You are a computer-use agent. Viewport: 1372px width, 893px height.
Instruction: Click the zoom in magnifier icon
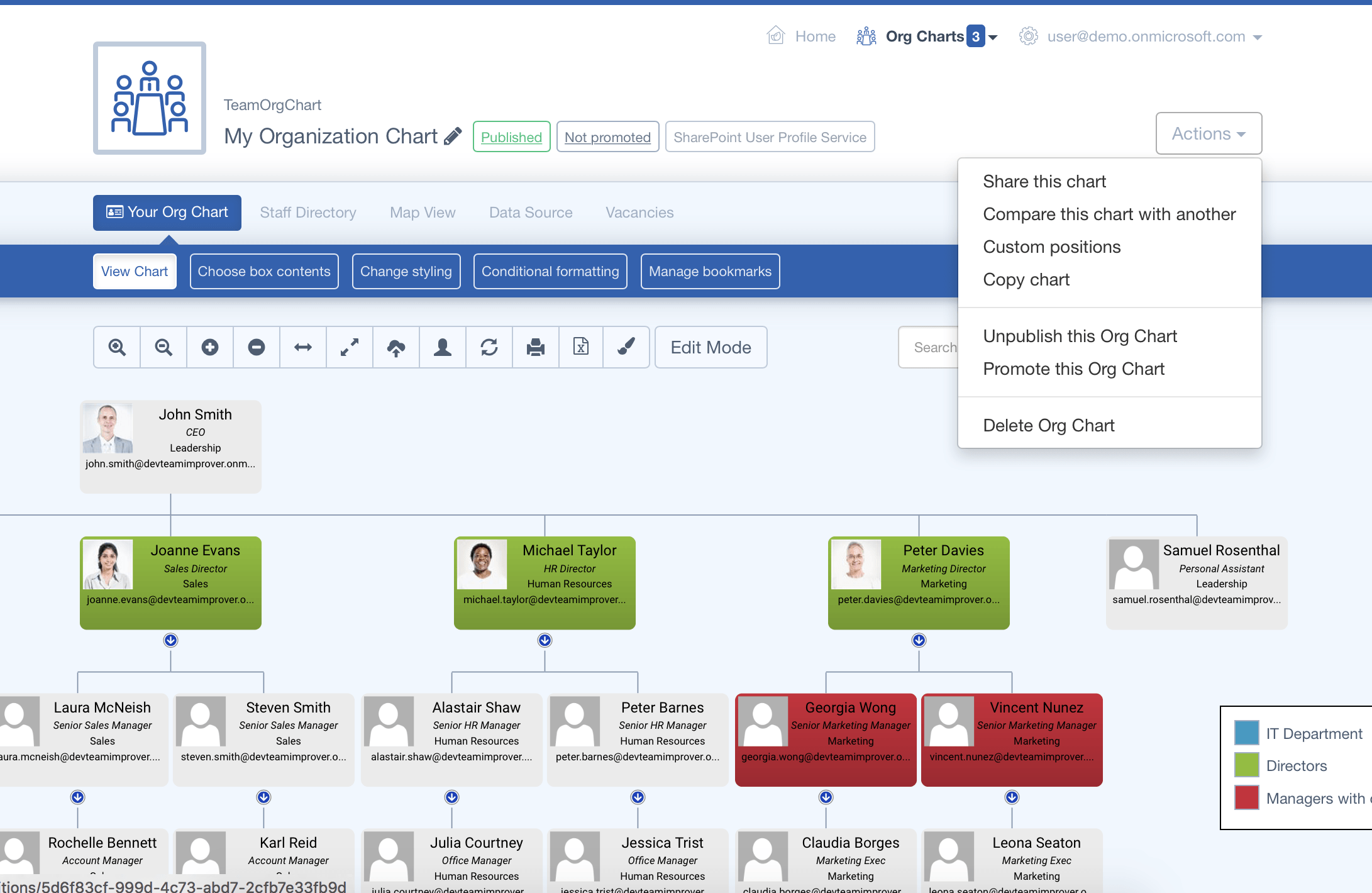pyautogui.click(x=117, y=347)
